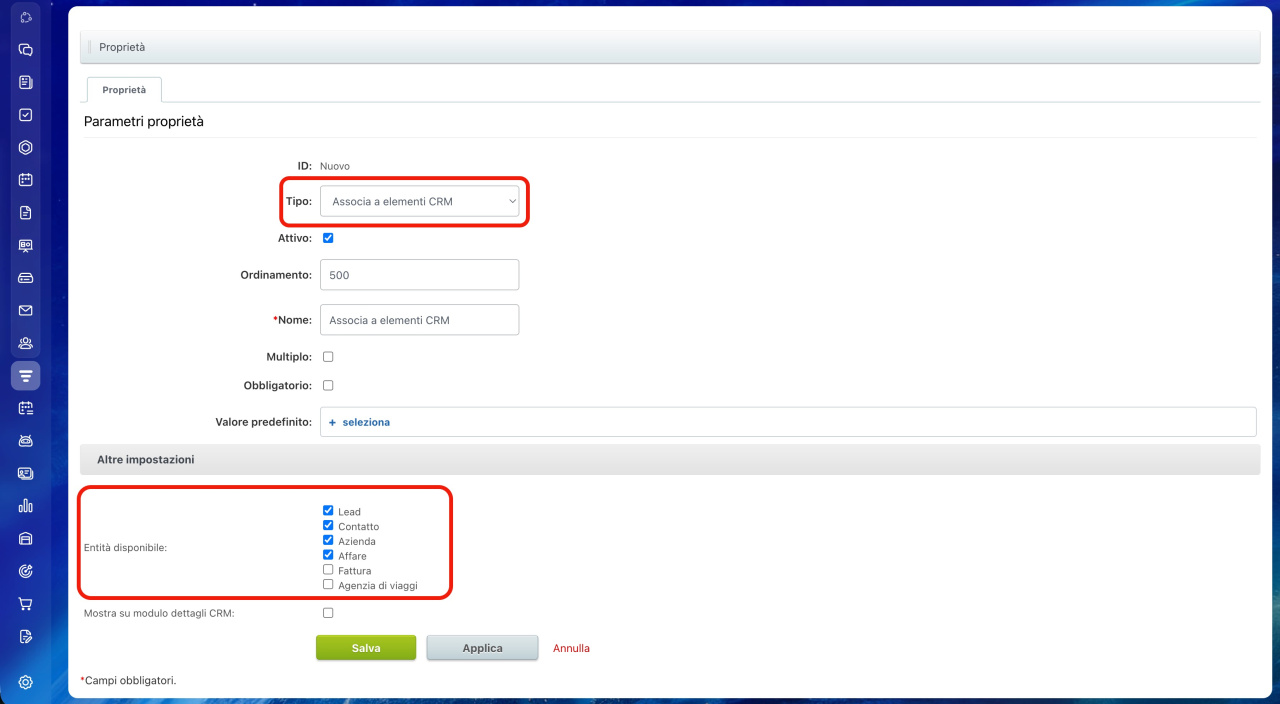The image size is (1280, 704).
Task: Open the mail envelope icon in sidebar
Action: pos(26,310)
